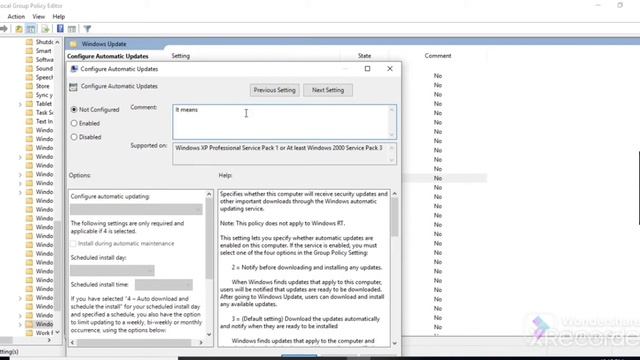Click Comment box scroll up arrow
This screenshot has height=360, width=640.
(391, 109)
